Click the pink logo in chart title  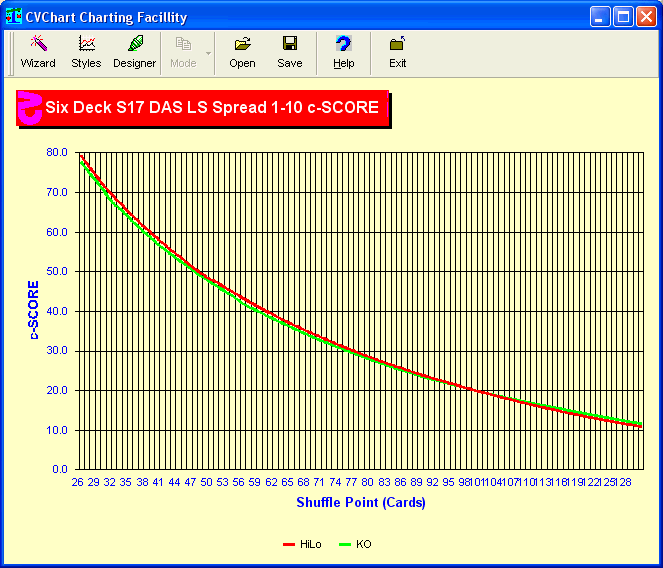coord(30,108)
